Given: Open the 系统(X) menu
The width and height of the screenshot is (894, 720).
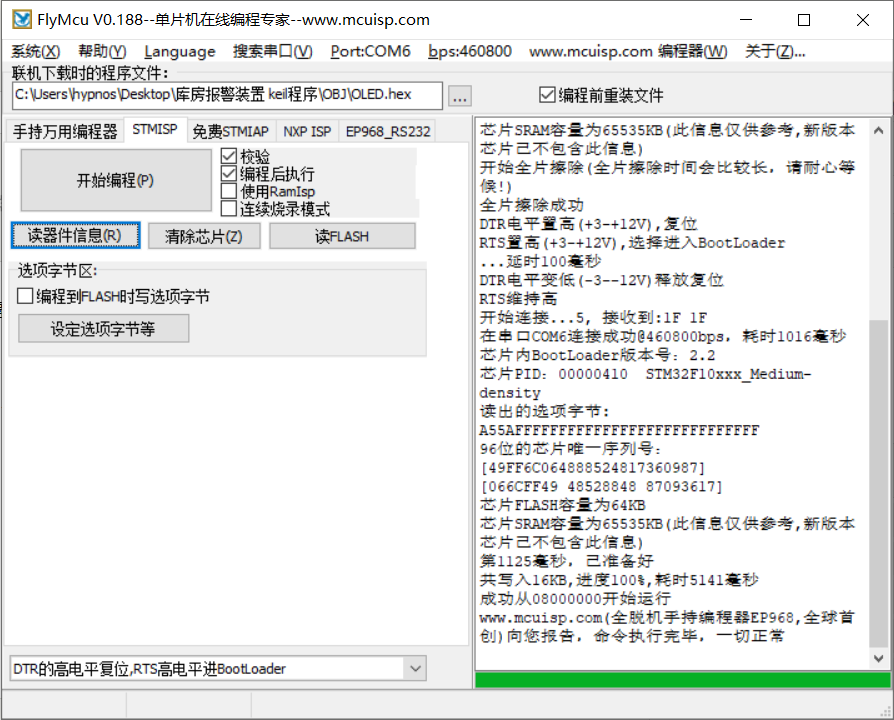Looking at the screenshot, I should [x=35, y=51].
